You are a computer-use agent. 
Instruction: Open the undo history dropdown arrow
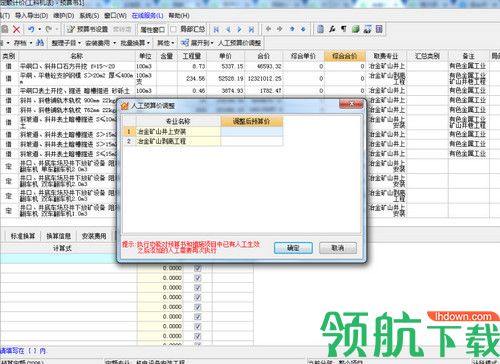(40, 29)
